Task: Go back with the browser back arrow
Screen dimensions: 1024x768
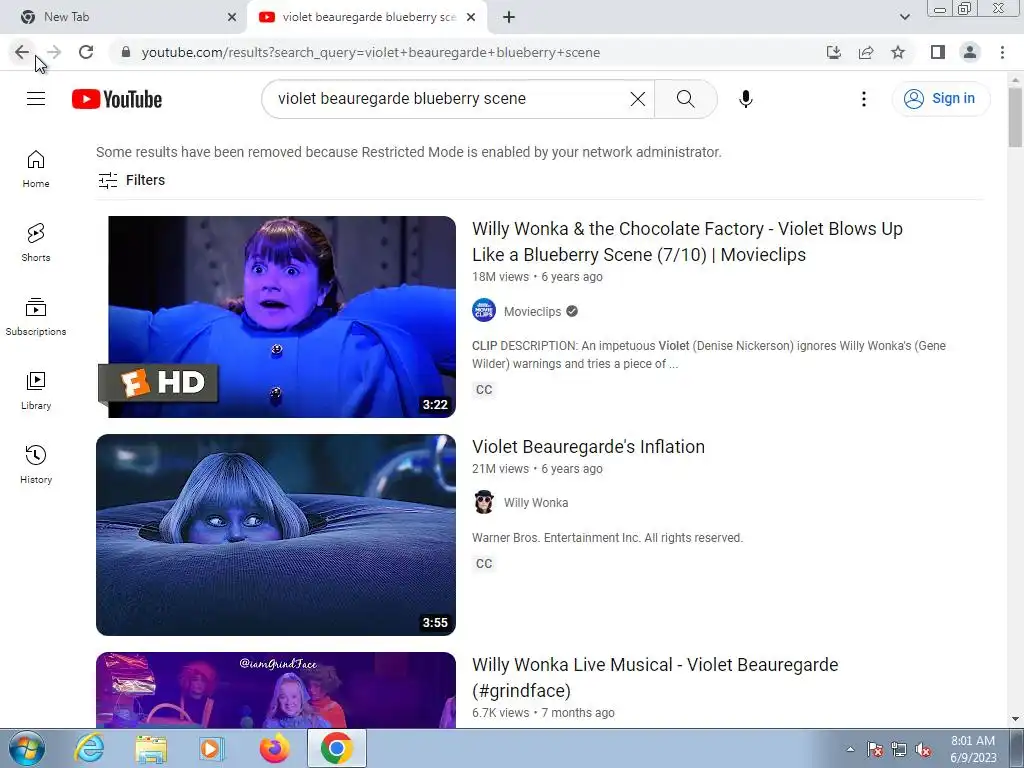Action: click(22, 52)
